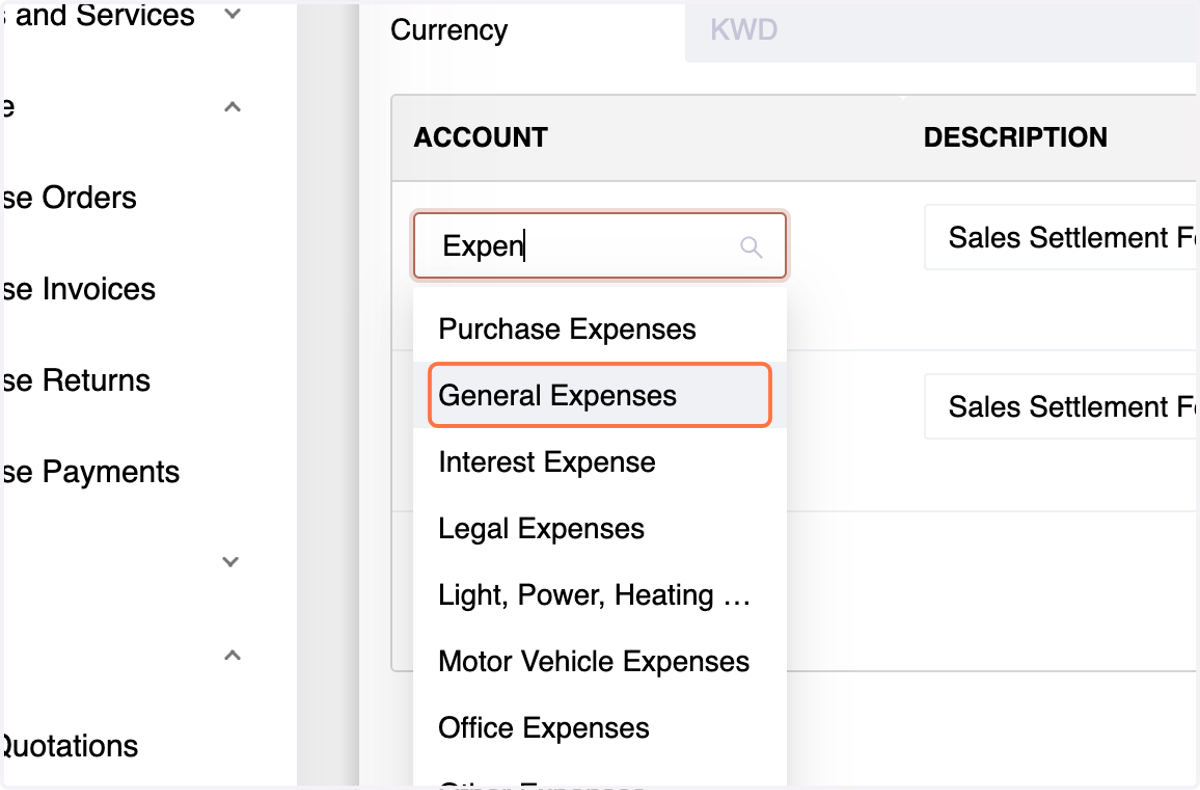Collapse the sidebar section above Purchase Orders

(x=232, y=107)
